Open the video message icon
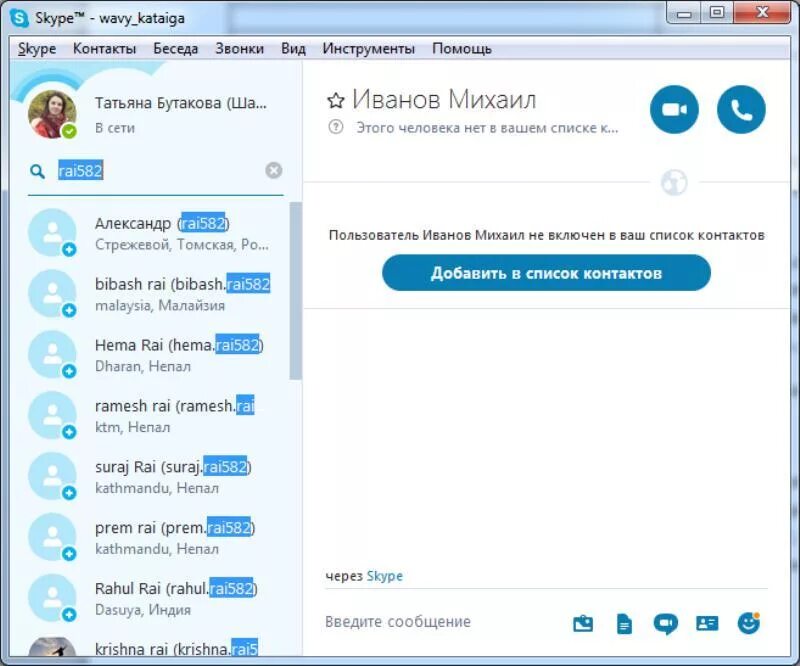The width and height of the screenshot is (800, 666). pyautogui.click(x=665, y=624)
